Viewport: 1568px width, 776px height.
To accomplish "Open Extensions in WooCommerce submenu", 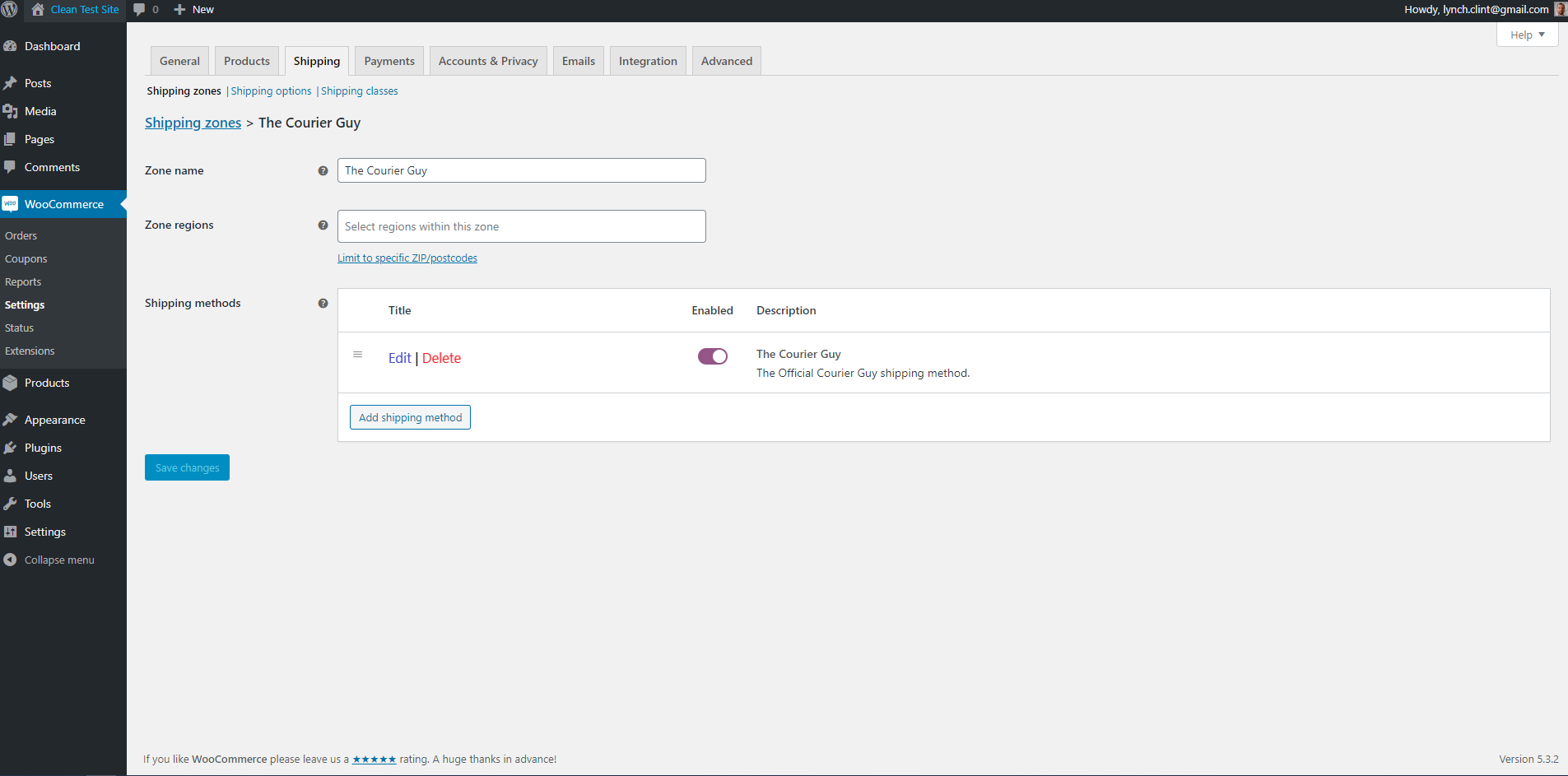I will pos(30,351).
